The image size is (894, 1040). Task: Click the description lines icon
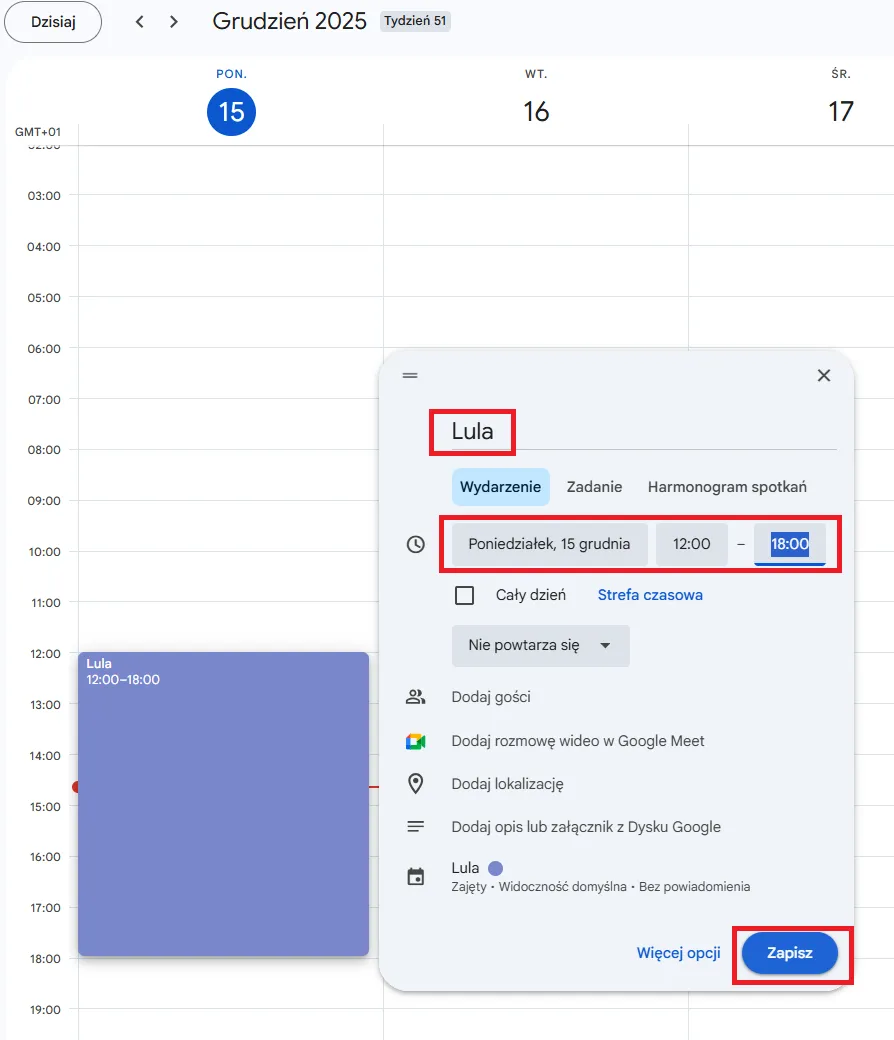pyautogui.click(x=416, y=826)
